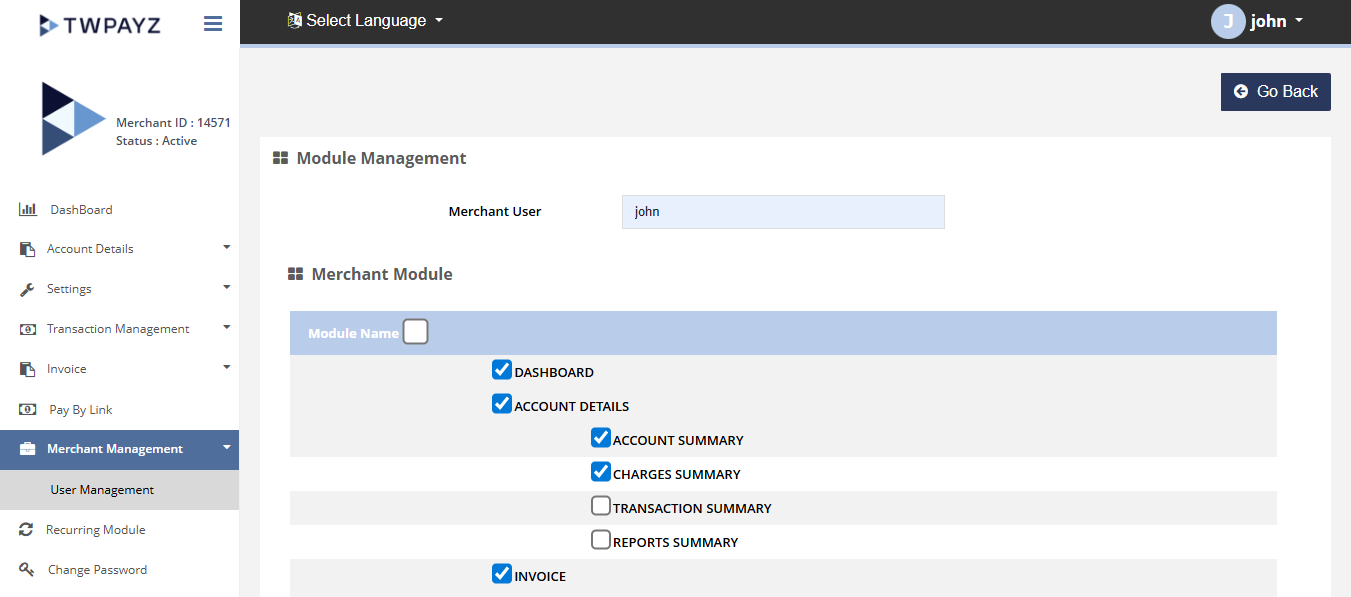Image resolution: width=1351 pixels, height=597 pixels.
Task: Click the Go Back button
Action: (x=1275, y=91)
